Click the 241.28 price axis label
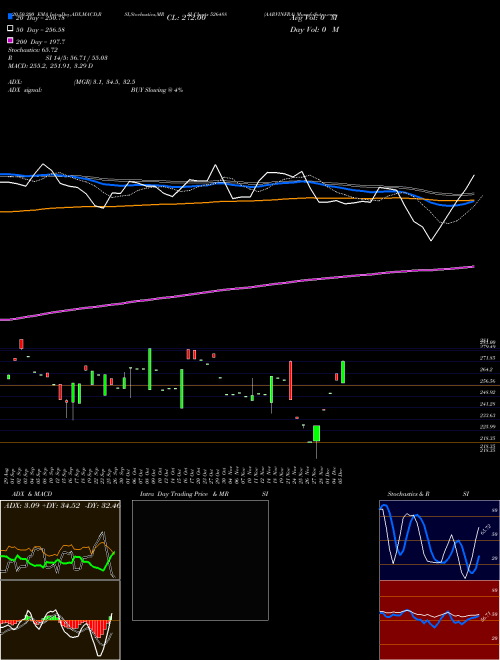 [x=487, y=404]
